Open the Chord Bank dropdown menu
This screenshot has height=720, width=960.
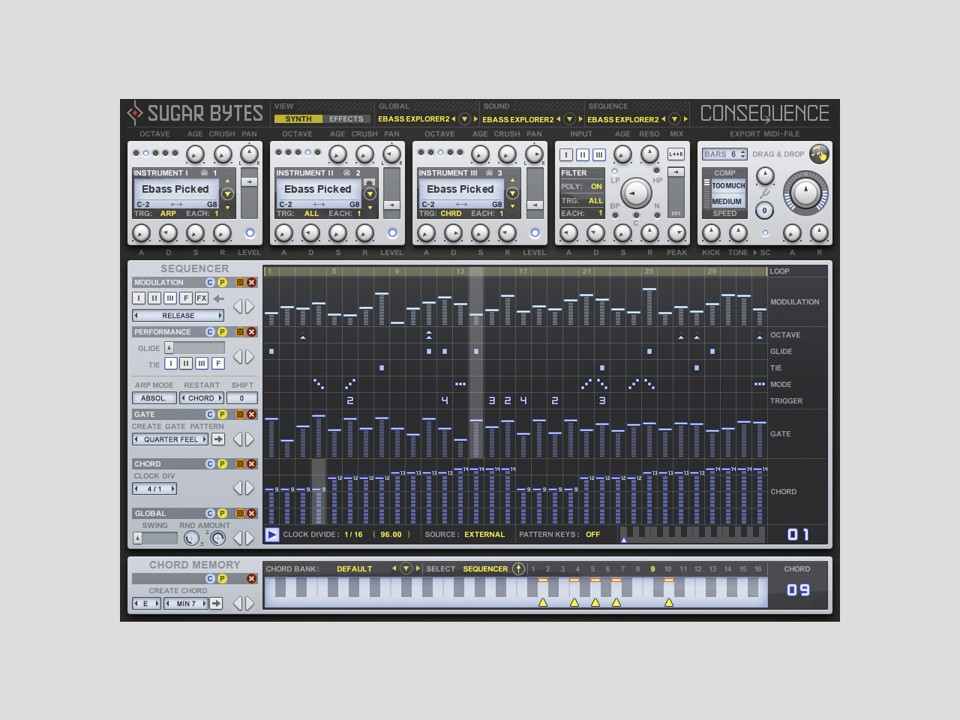(405, 569)
